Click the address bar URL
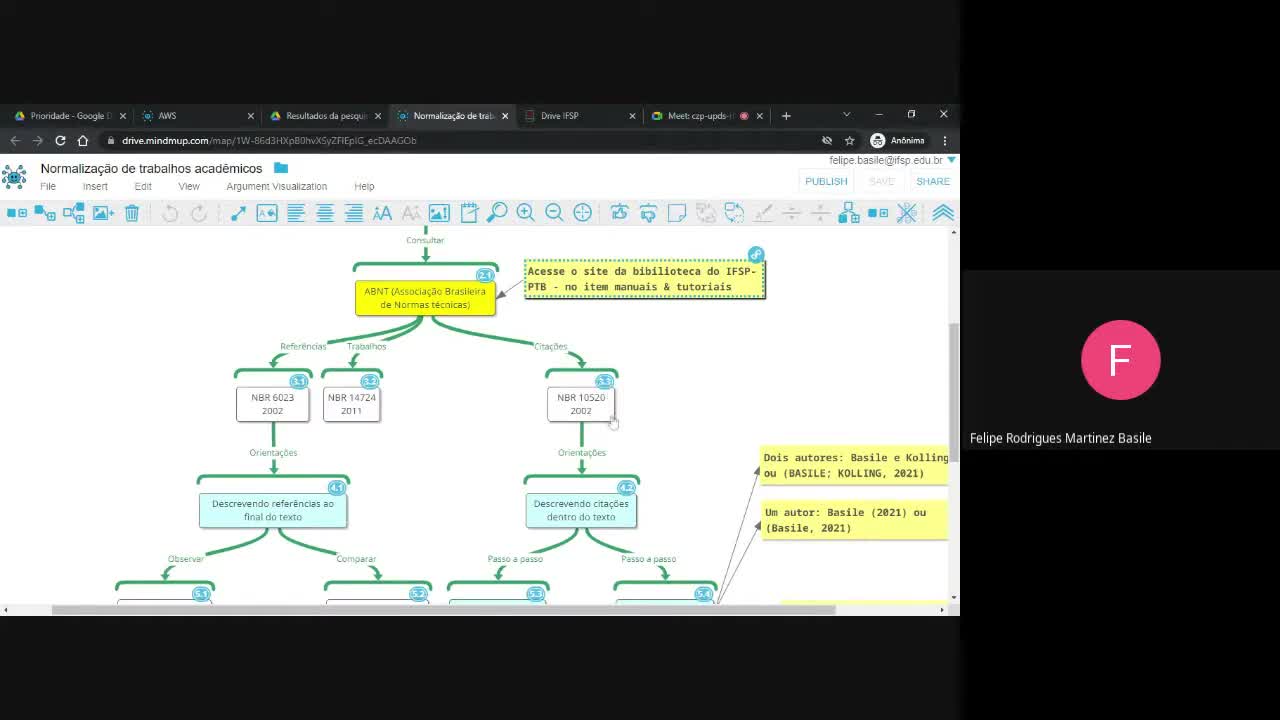The image size is (1280, 720). point(270,141)
